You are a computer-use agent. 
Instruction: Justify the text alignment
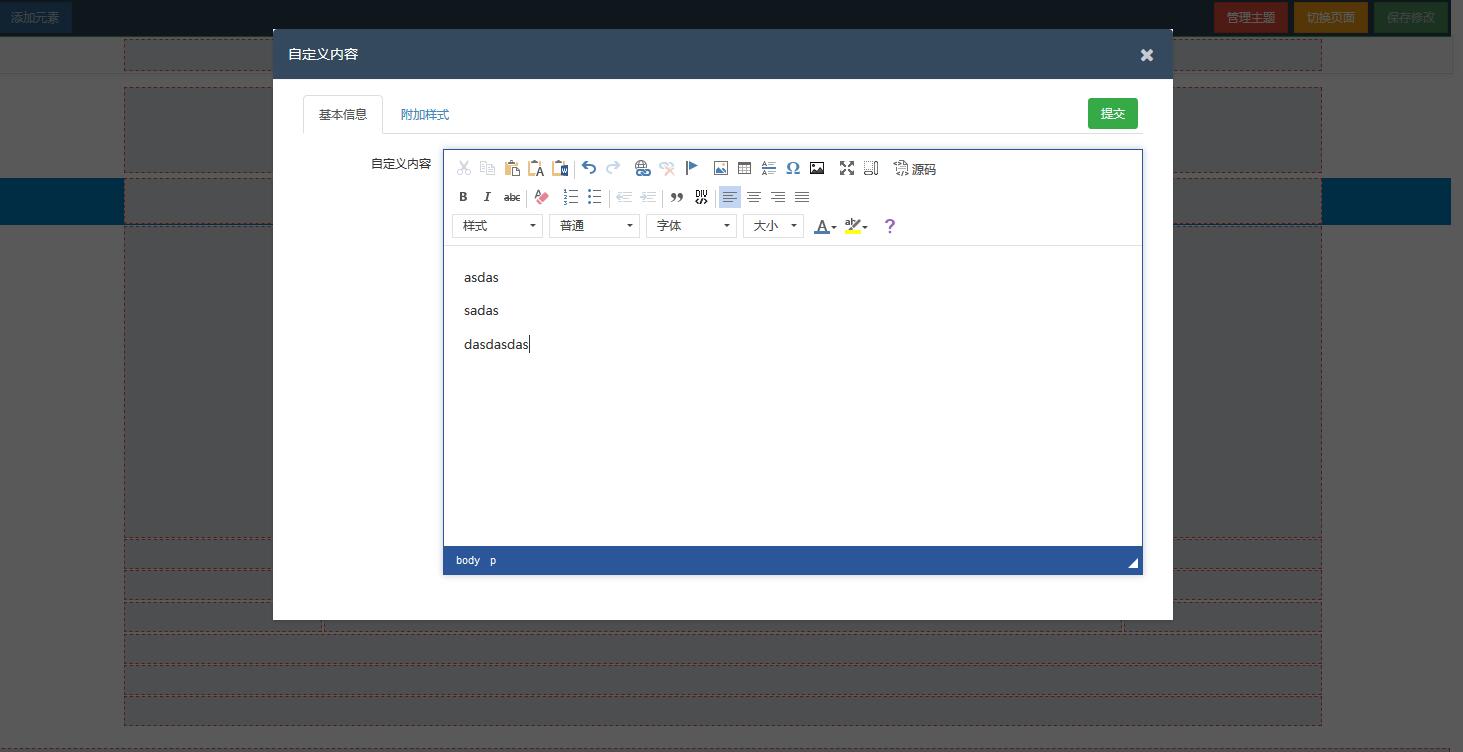tap(802, 197)
